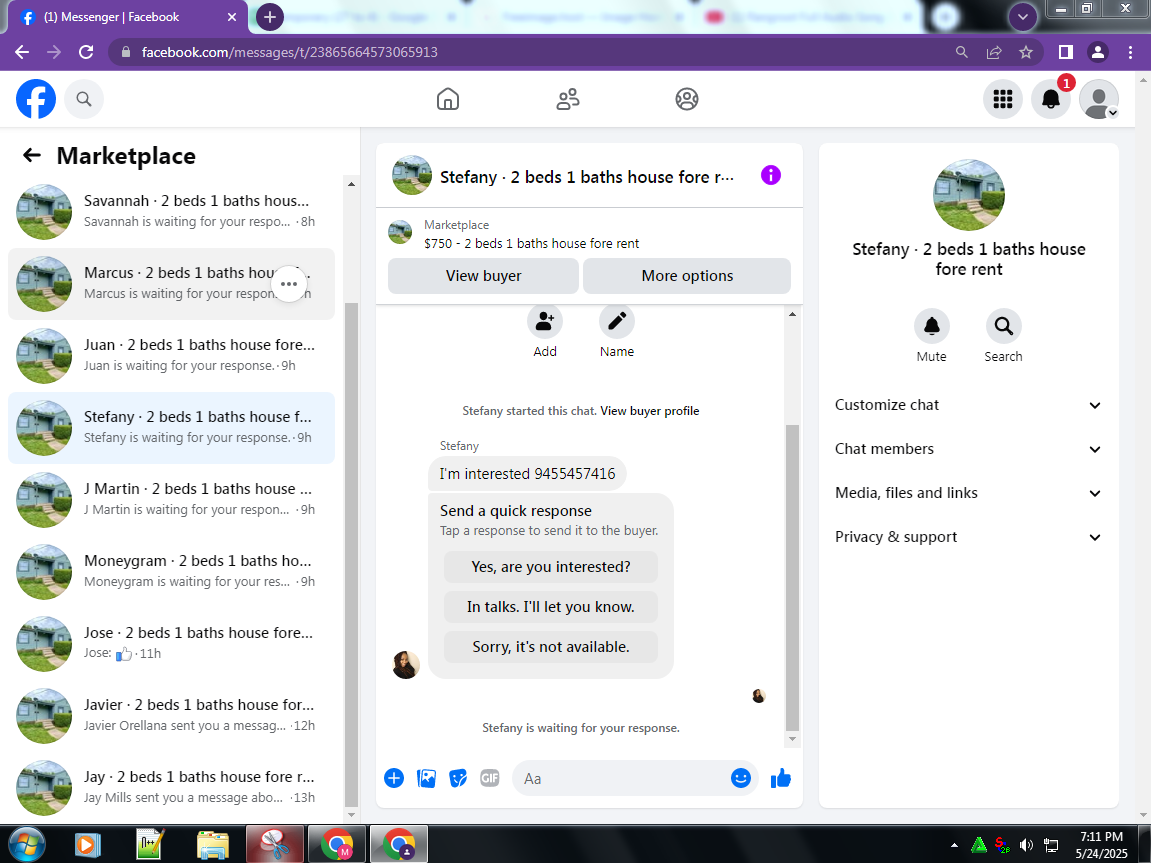
Task: Show hidden system tray icons arrow
Action: pyautogui.click(x=954, y=845)
